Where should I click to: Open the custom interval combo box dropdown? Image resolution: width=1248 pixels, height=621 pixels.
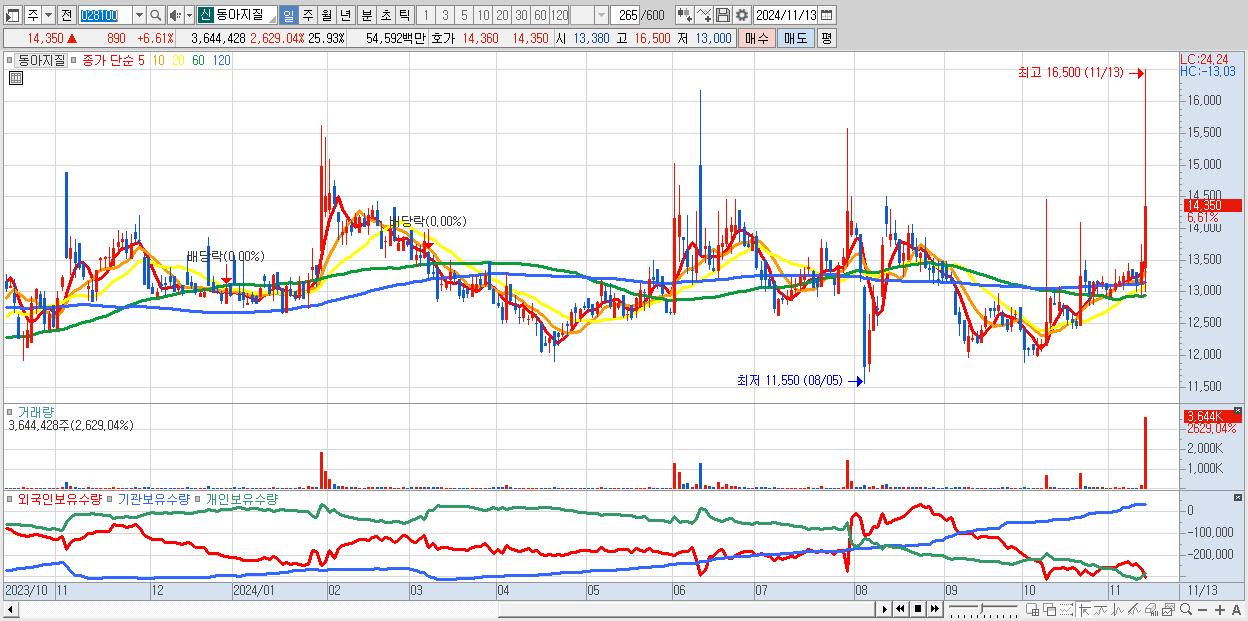(x=601, y=15)
